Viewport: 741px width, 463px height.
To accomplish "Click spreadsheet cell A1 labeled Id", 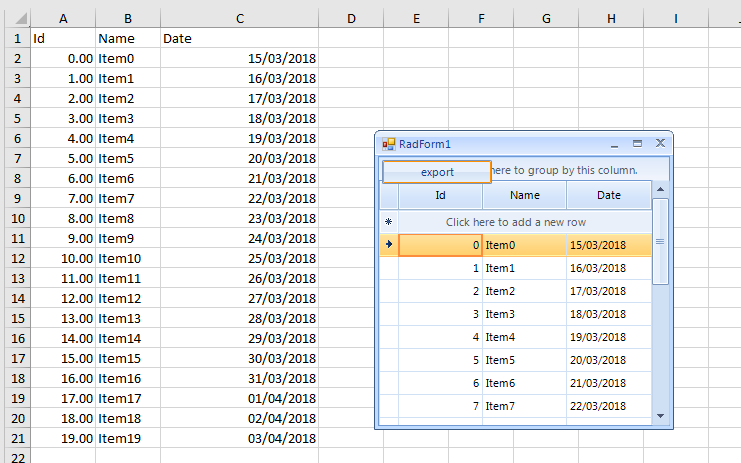I will point(63,38).
